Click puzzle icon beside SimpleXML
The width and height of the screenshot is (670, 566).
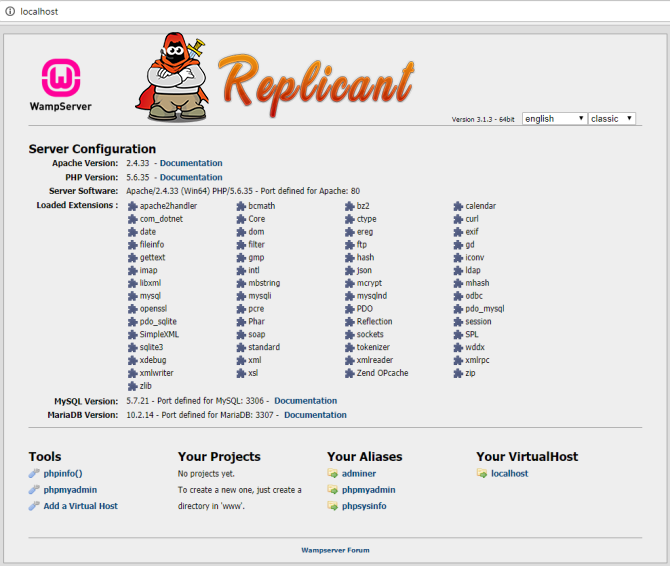[x=132, y=334]
